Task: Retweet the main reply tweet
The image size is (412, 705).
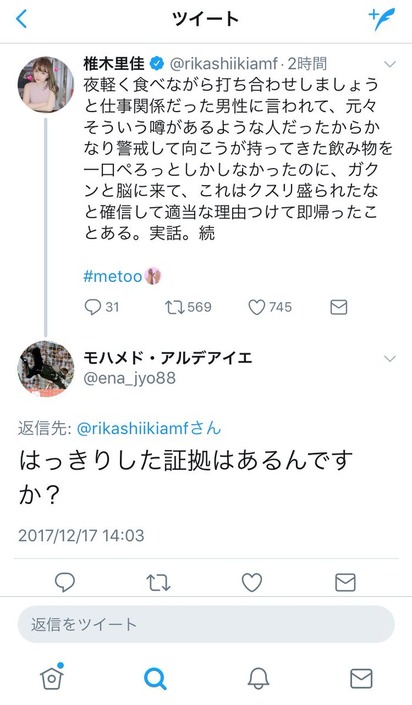Action: click(x=158, y=583)
